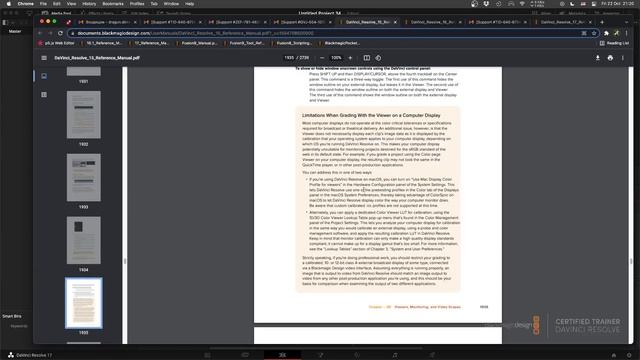
Task: Zoom out using the minus icon
Action: (322, 58)
